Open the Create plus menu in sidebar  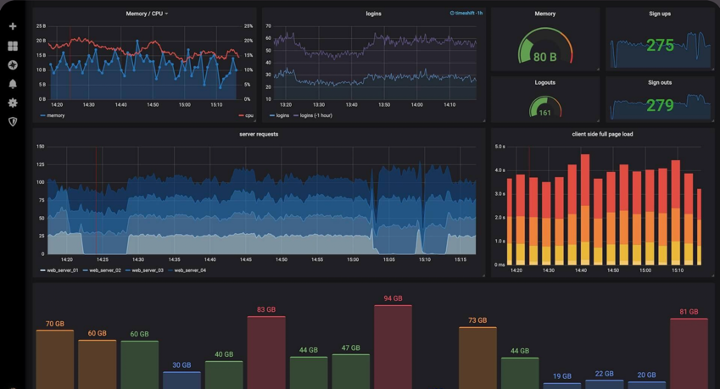tap(13, 26)
